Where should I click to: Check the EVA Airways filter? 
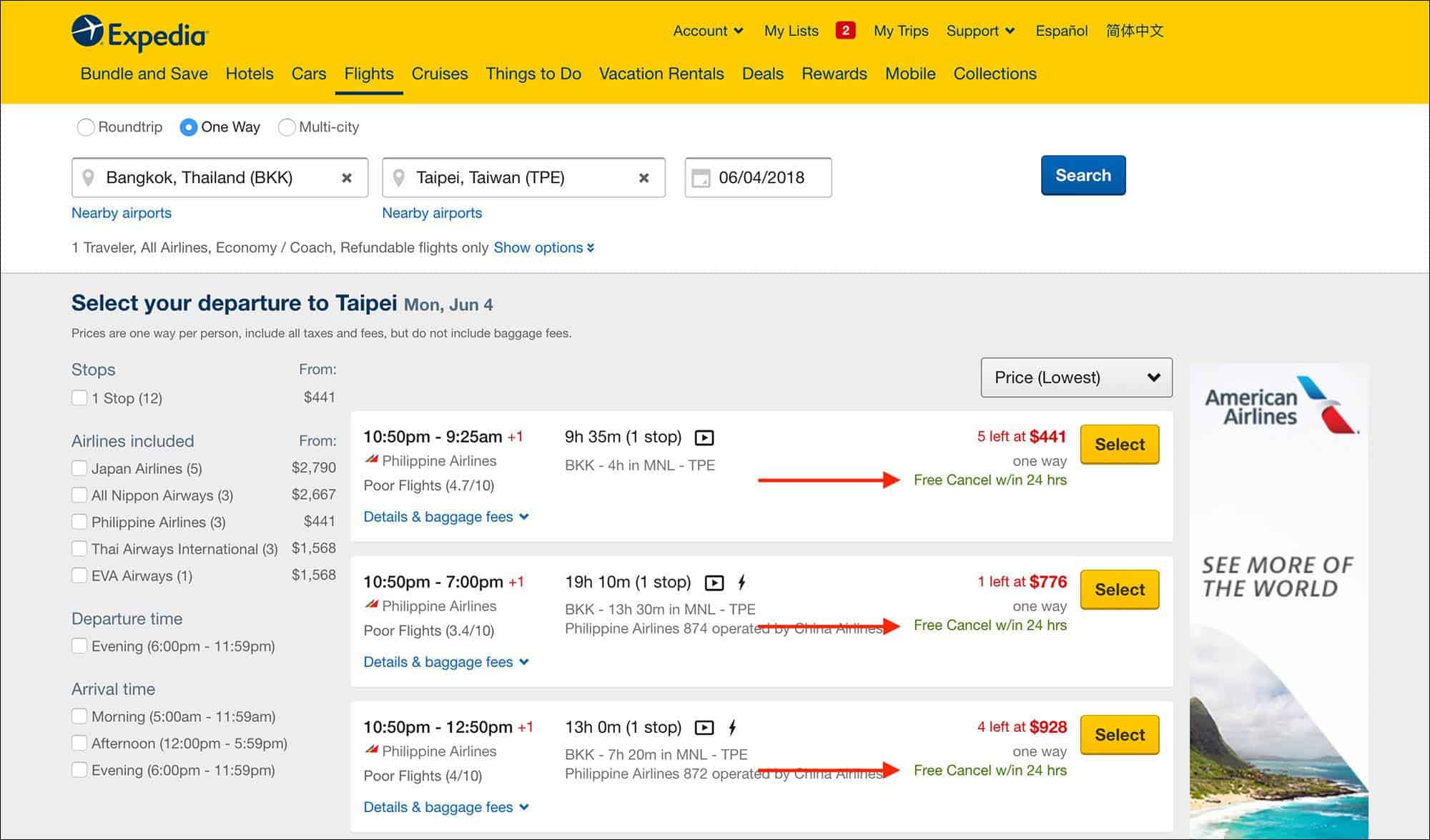79,575
